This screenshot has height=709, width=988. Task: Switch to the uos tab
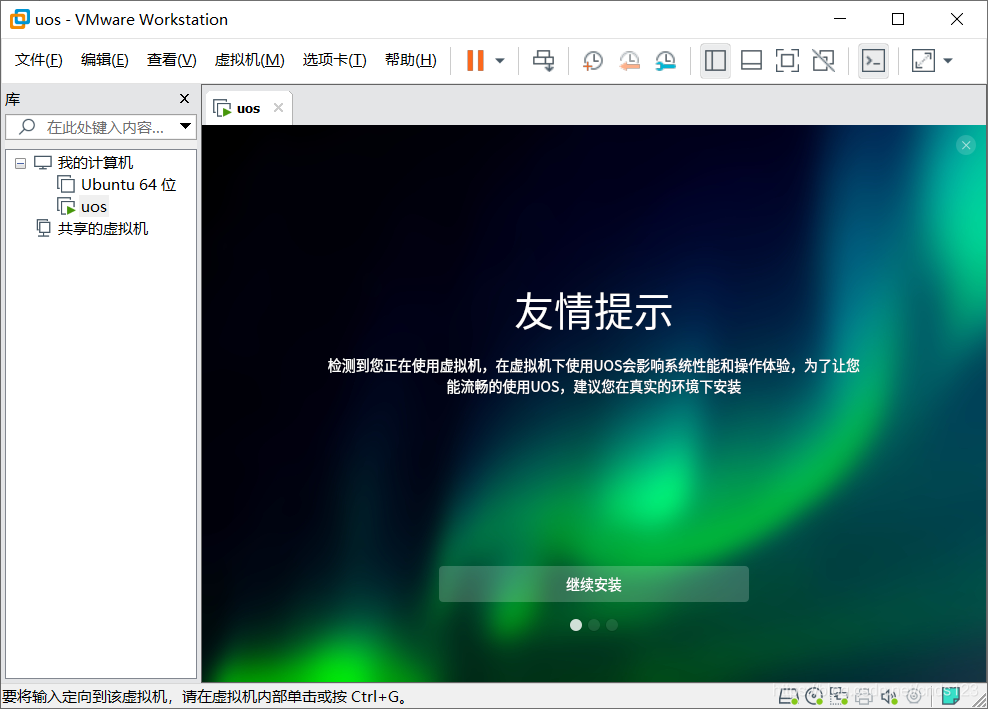click(x=248, y=108)
